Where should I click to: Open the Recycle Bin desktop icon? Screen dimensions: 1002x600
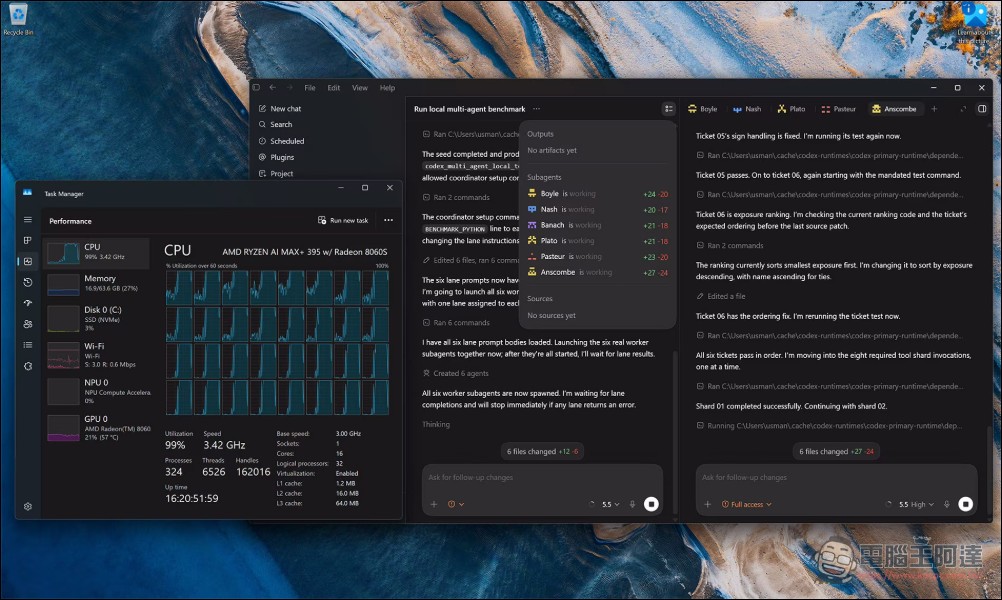click(x=18, y=19)
